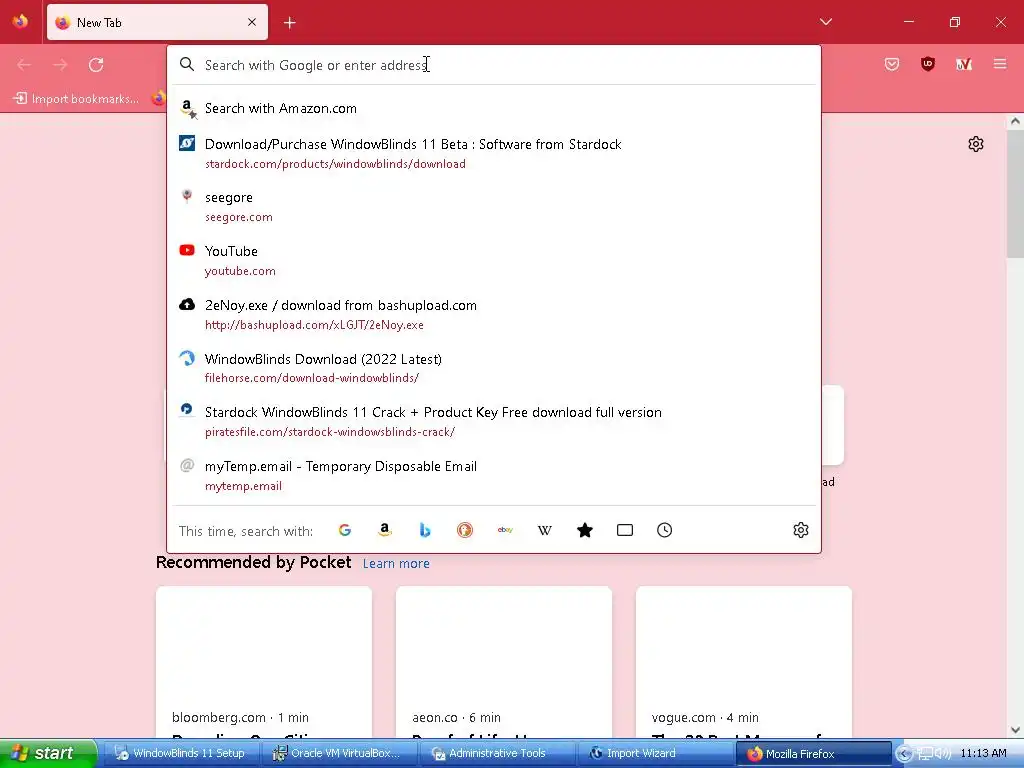Select Search with Amazon.com suggestion
Image resolution: width=1024 pixels, height=768 pixels.
pos(494,108)
